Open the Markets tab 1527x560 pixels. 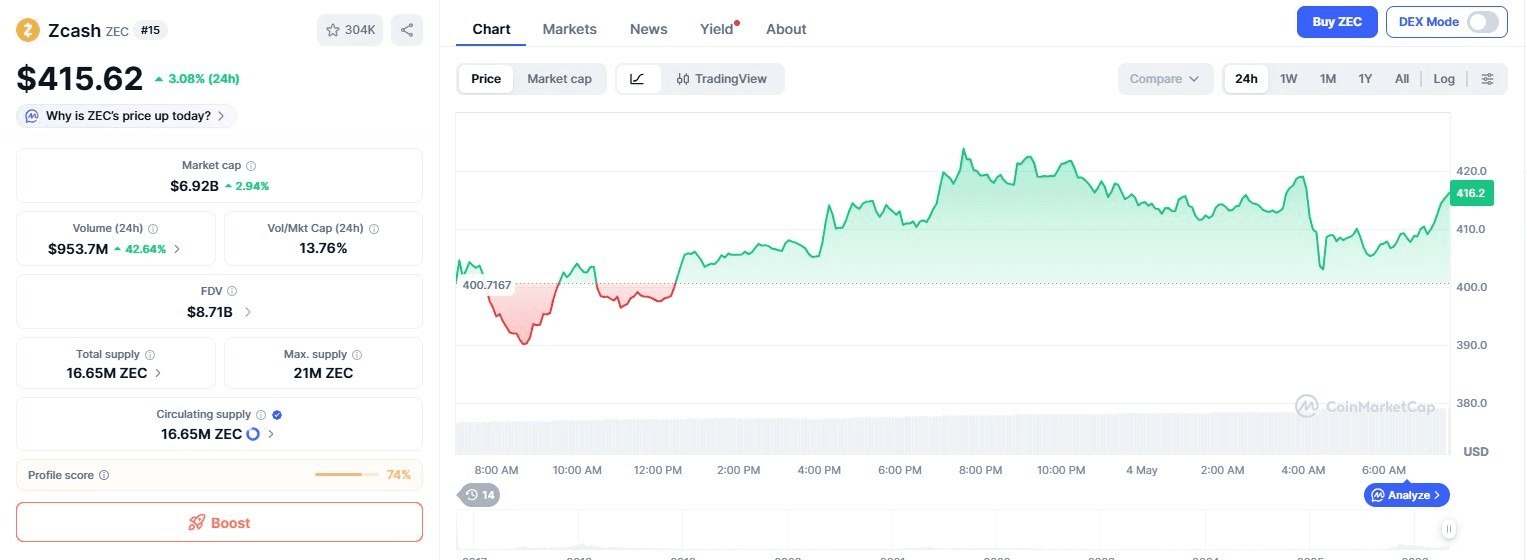pos(570,29)
